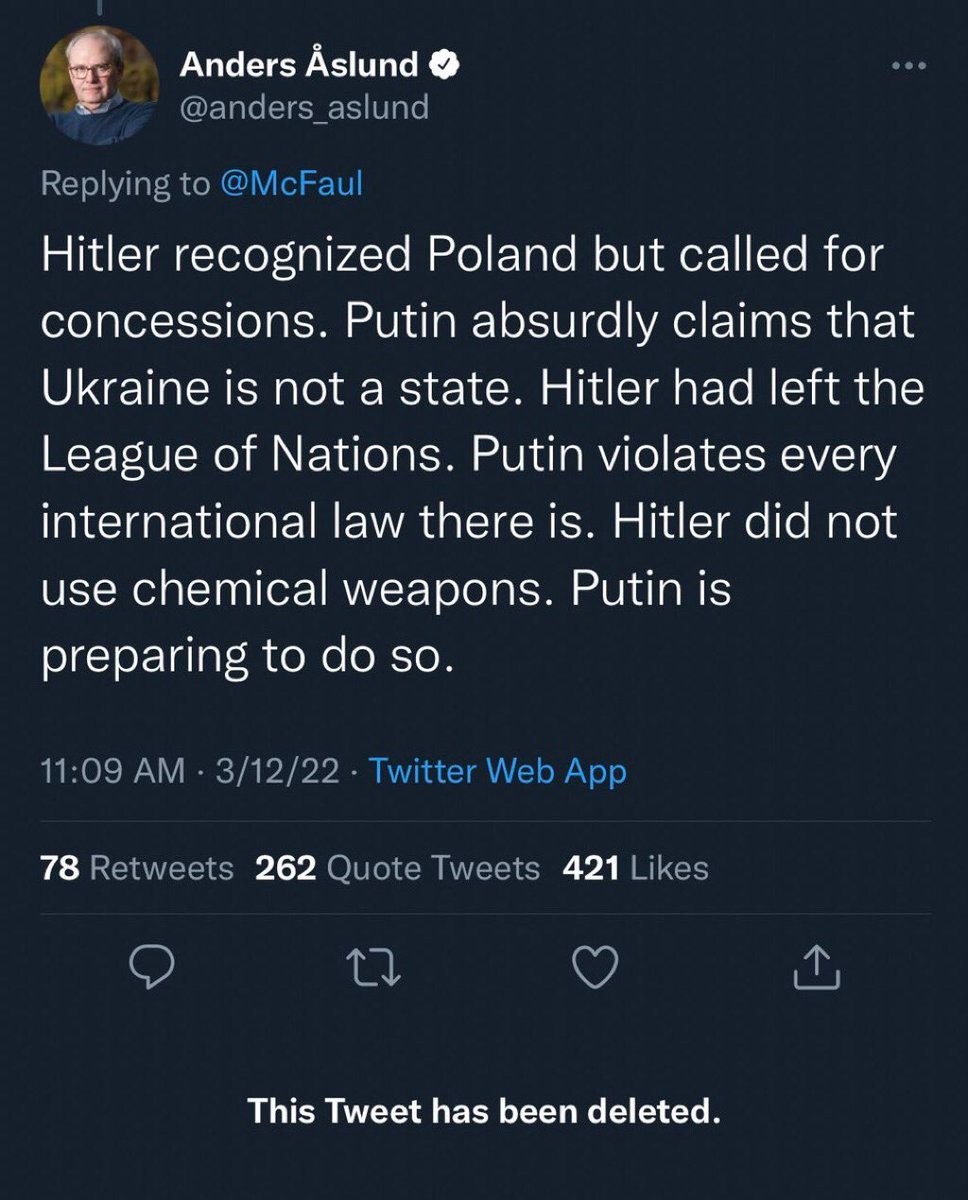Click the blue verified badge
968x1200 pixels.
(x=444, y=66)
